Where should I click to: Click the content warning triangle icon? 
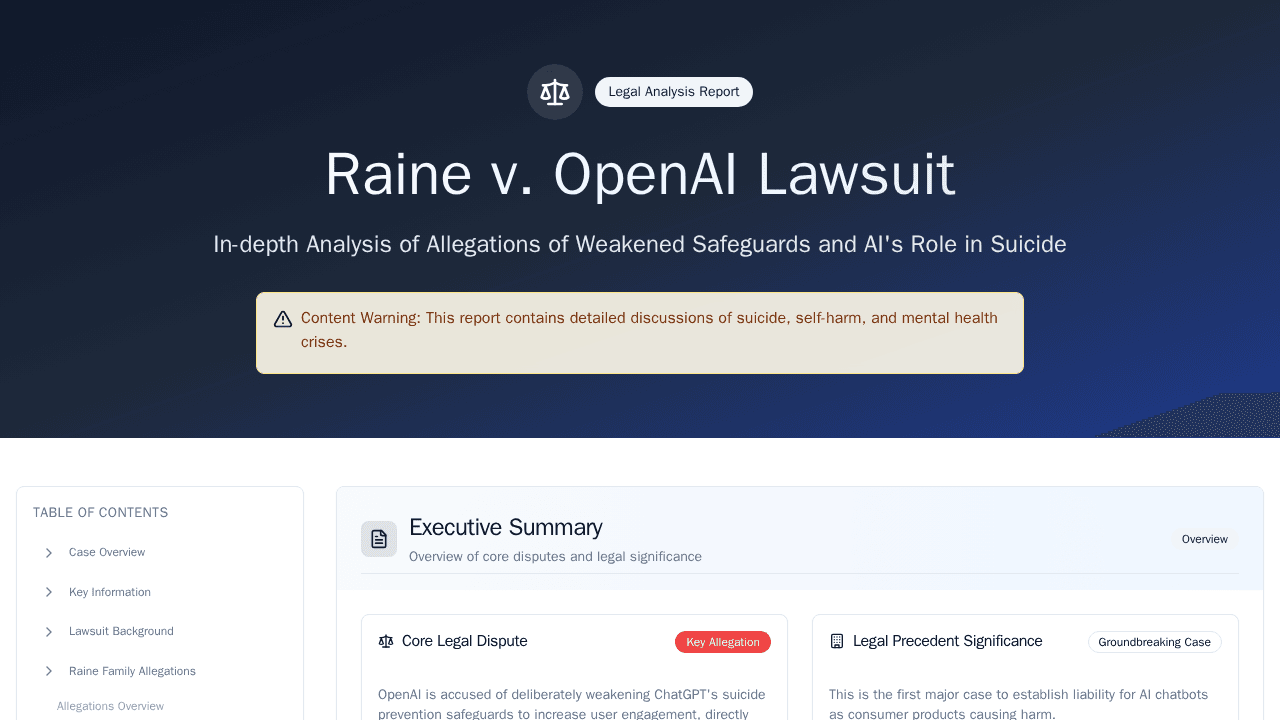coord(283,319)
